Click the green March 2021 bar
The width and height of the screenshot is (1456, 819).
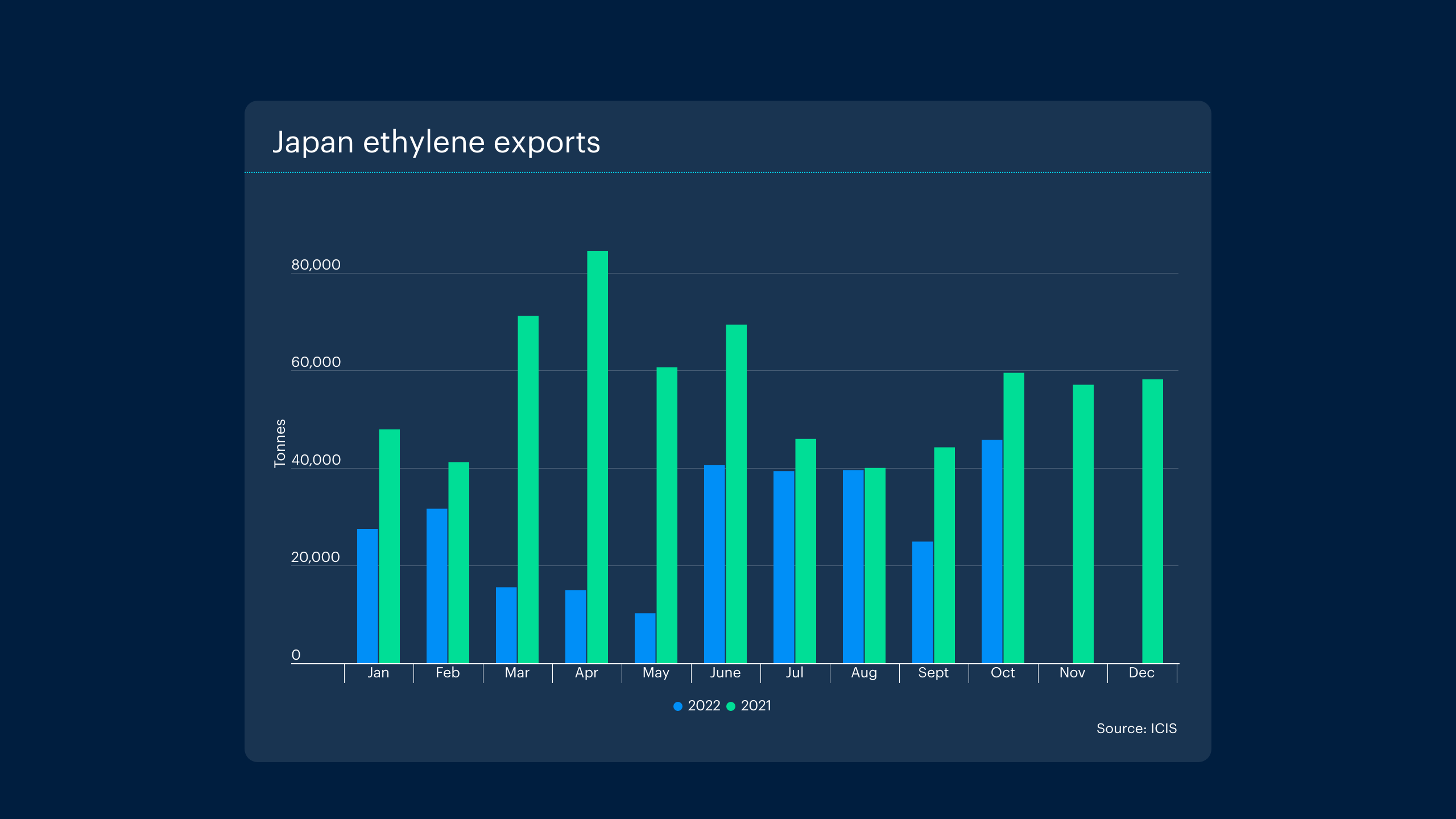click(x=528, y=489)
